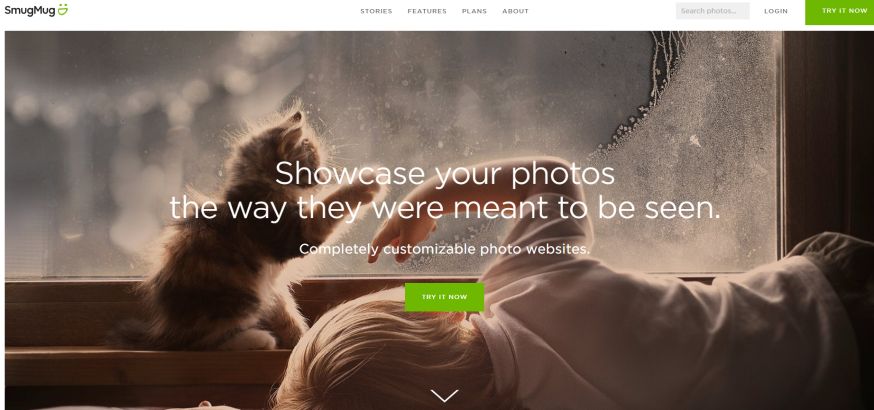The image size is (874, 410).
Task: Click the child's blond hair in the photo
Action: tap(379, 357)
